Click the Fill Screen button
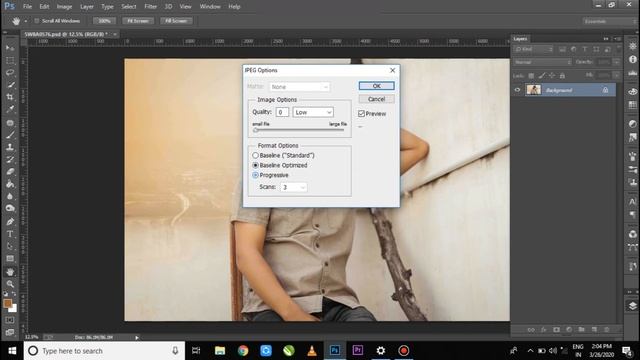The image size is (640, 360). pos(176,21)
